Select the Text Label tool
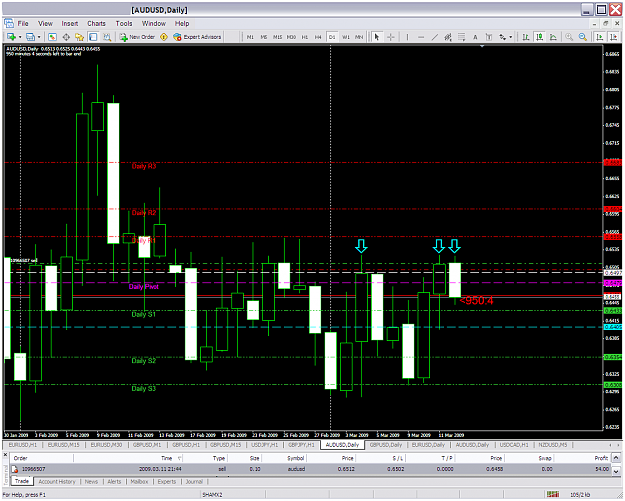Image resolution: width=625 pixels, height=501 pixels. coord(489,37)
